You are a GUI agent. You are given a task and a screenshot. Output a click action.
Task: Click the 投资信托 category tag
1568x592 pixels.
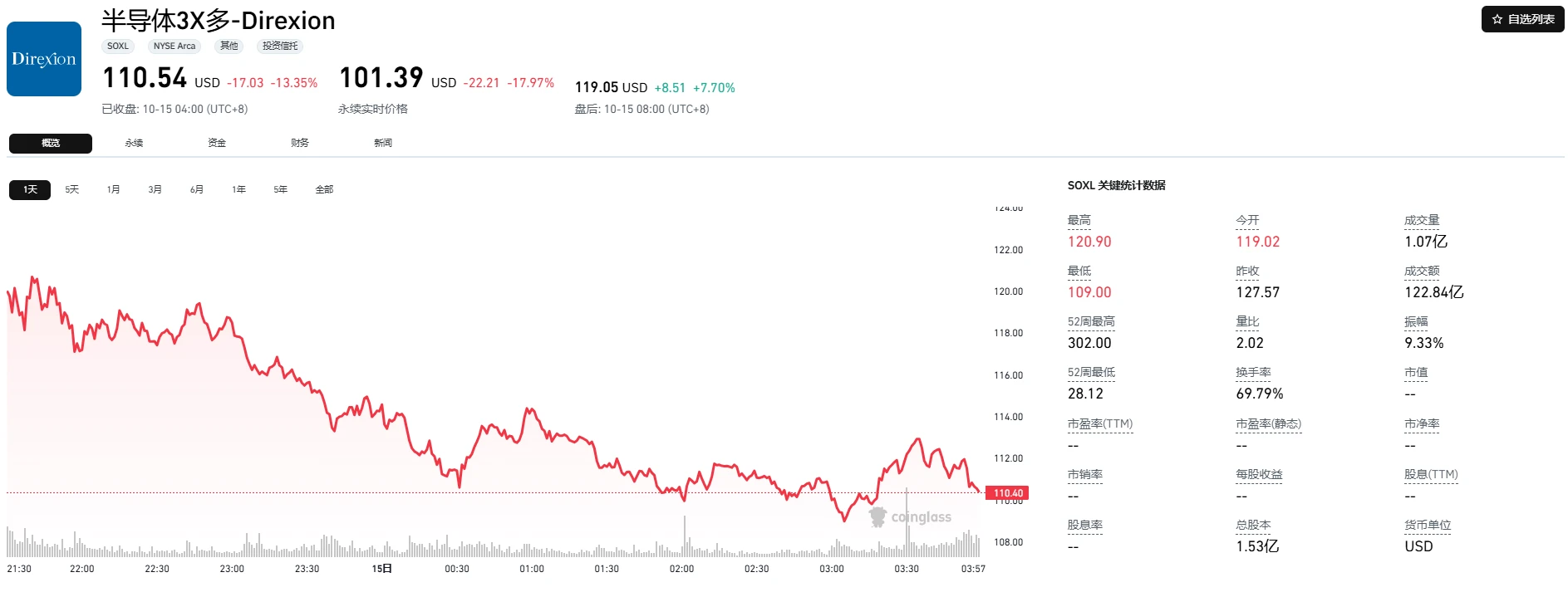coord(280,46)
